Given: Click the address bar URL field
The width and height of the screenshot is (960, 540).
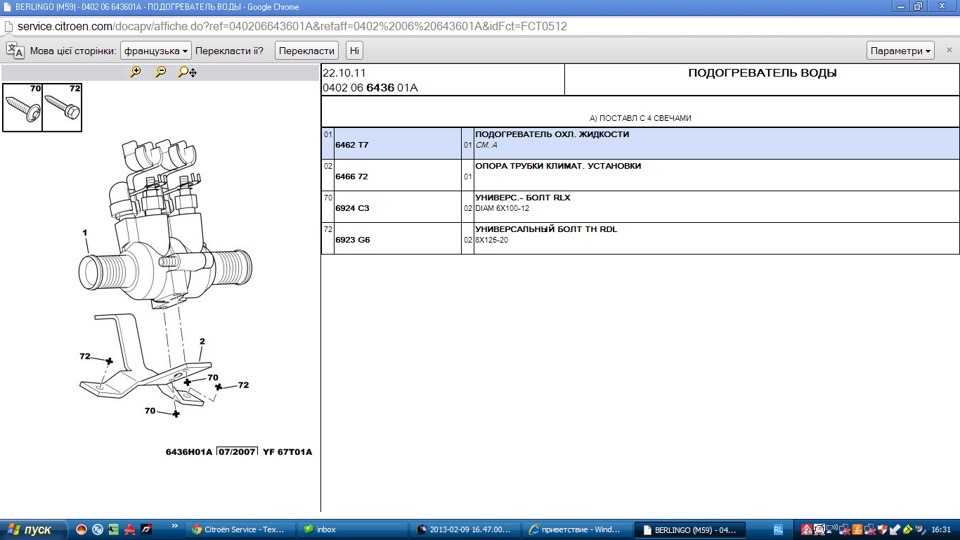Looking at the screenshot, I should pos(292,26).
